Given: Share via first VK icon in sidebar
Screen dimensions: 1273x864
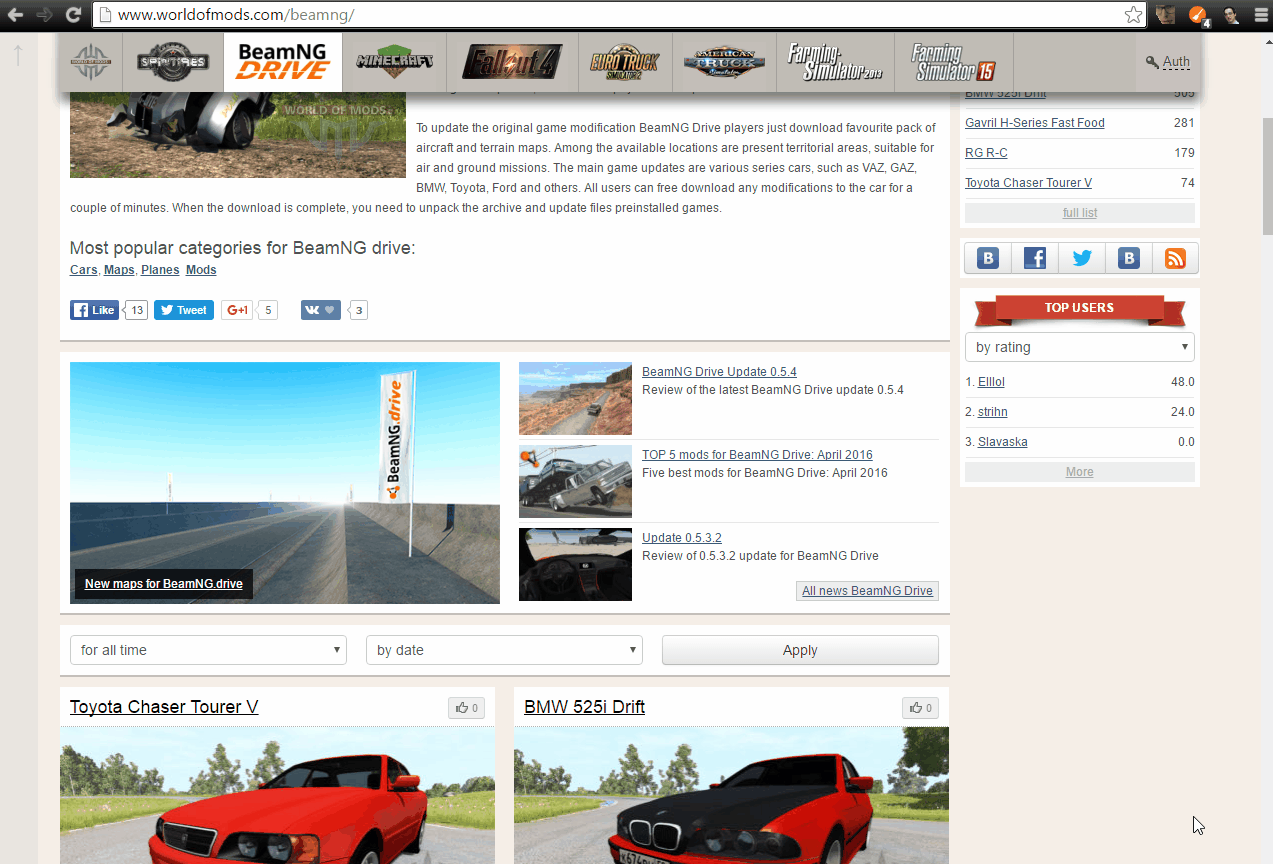Looking at the screenshot, I should pos(988,258).
